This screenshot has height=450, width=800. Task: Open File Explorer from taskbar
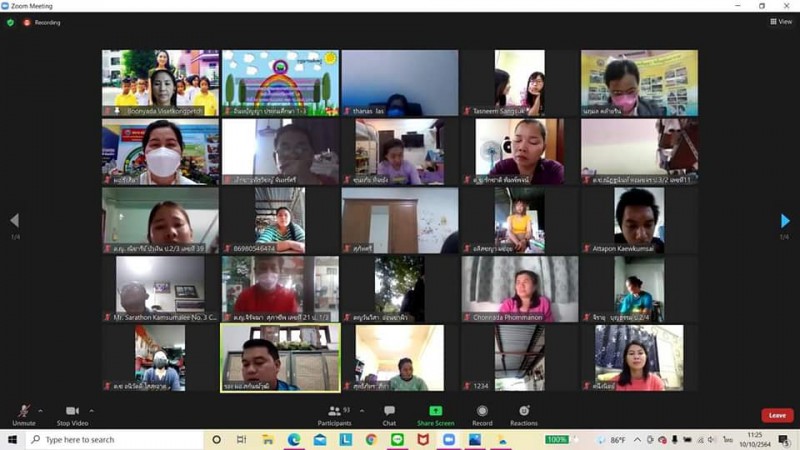pyautogui.click(x=268, y=439)
